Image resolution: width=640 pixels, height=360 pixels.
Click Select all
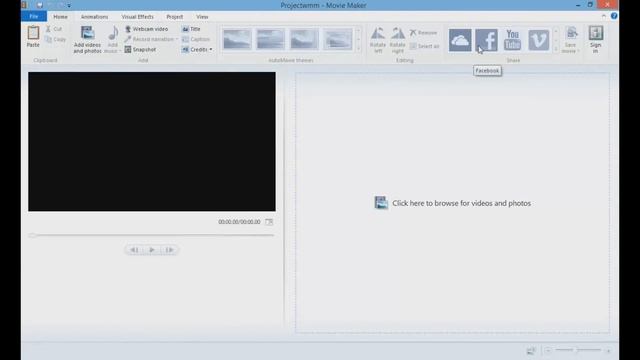pos(424,46)
